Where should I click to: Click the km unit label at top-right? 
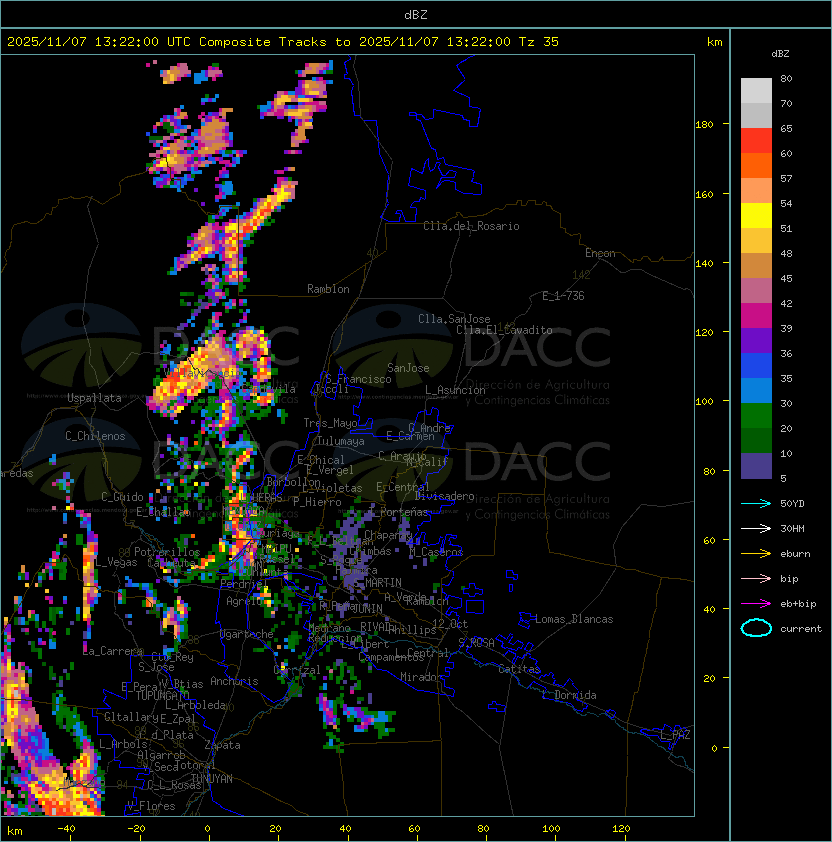[715, 42]
